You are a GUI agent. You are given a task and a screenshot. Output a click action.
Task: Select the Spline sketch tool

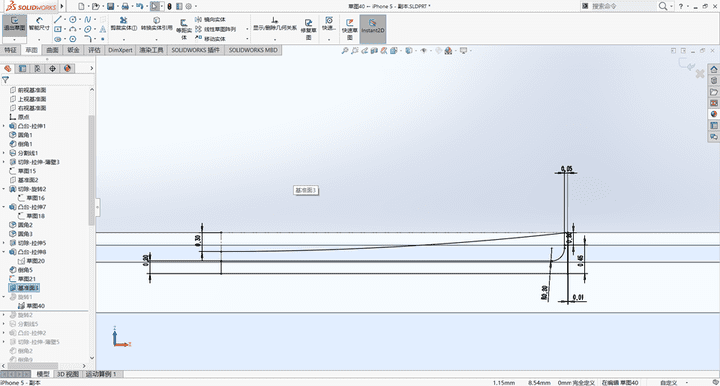(87, 19)
